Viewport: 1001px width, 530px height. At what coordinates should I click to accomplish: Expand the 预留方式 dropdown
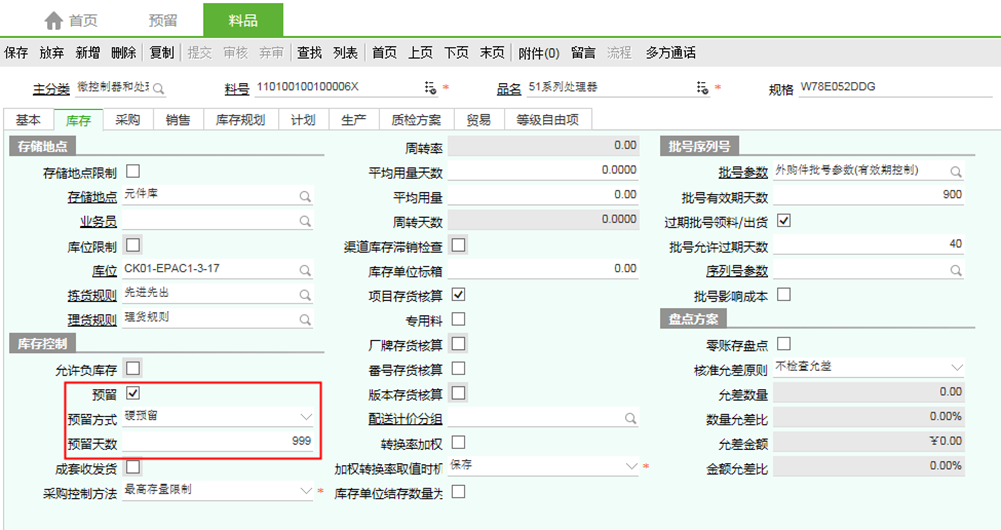[x=306, y=417]
